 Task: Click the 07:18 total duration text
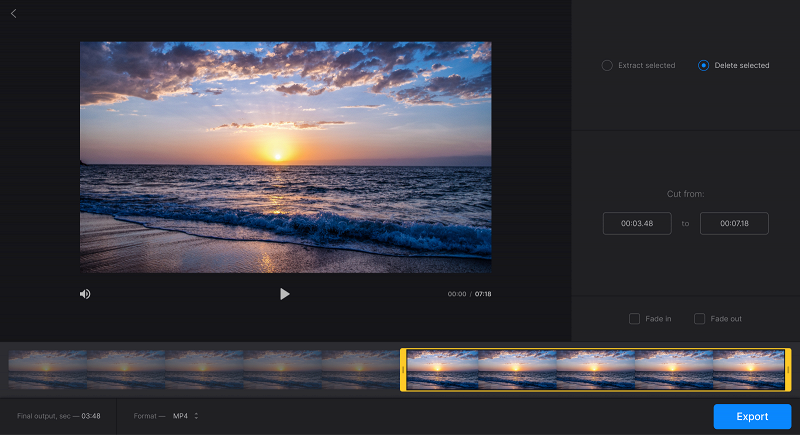pyautogui.click(x=483, y=294)
